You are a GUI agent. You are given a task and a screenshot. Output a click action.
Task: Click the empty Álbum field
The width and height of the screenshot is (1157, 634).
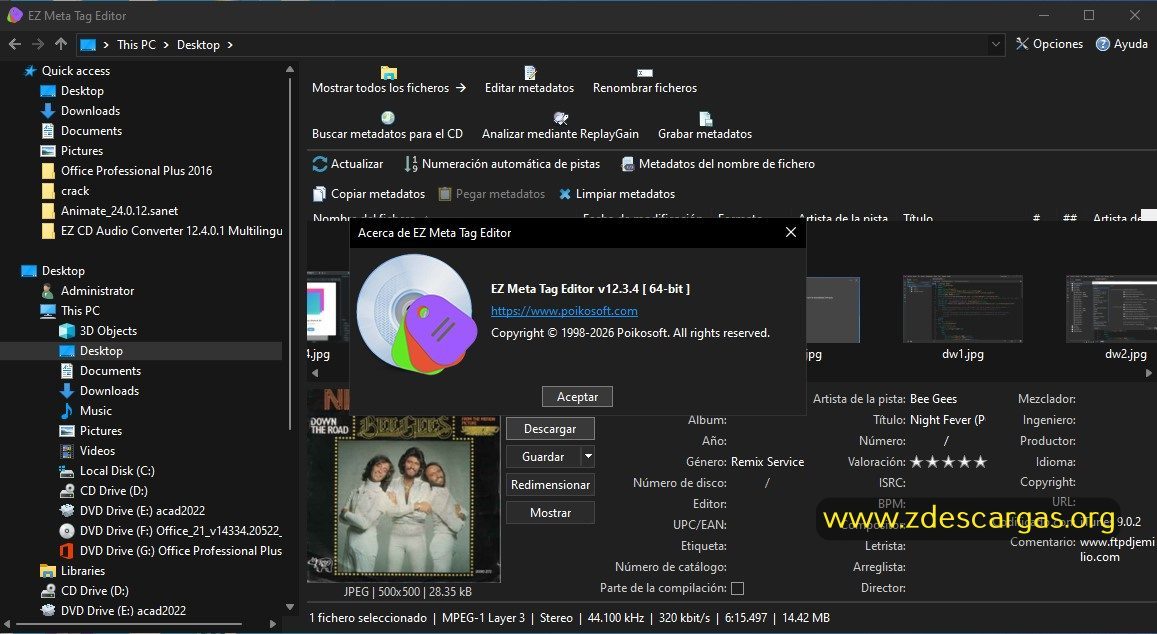(767, 420)
